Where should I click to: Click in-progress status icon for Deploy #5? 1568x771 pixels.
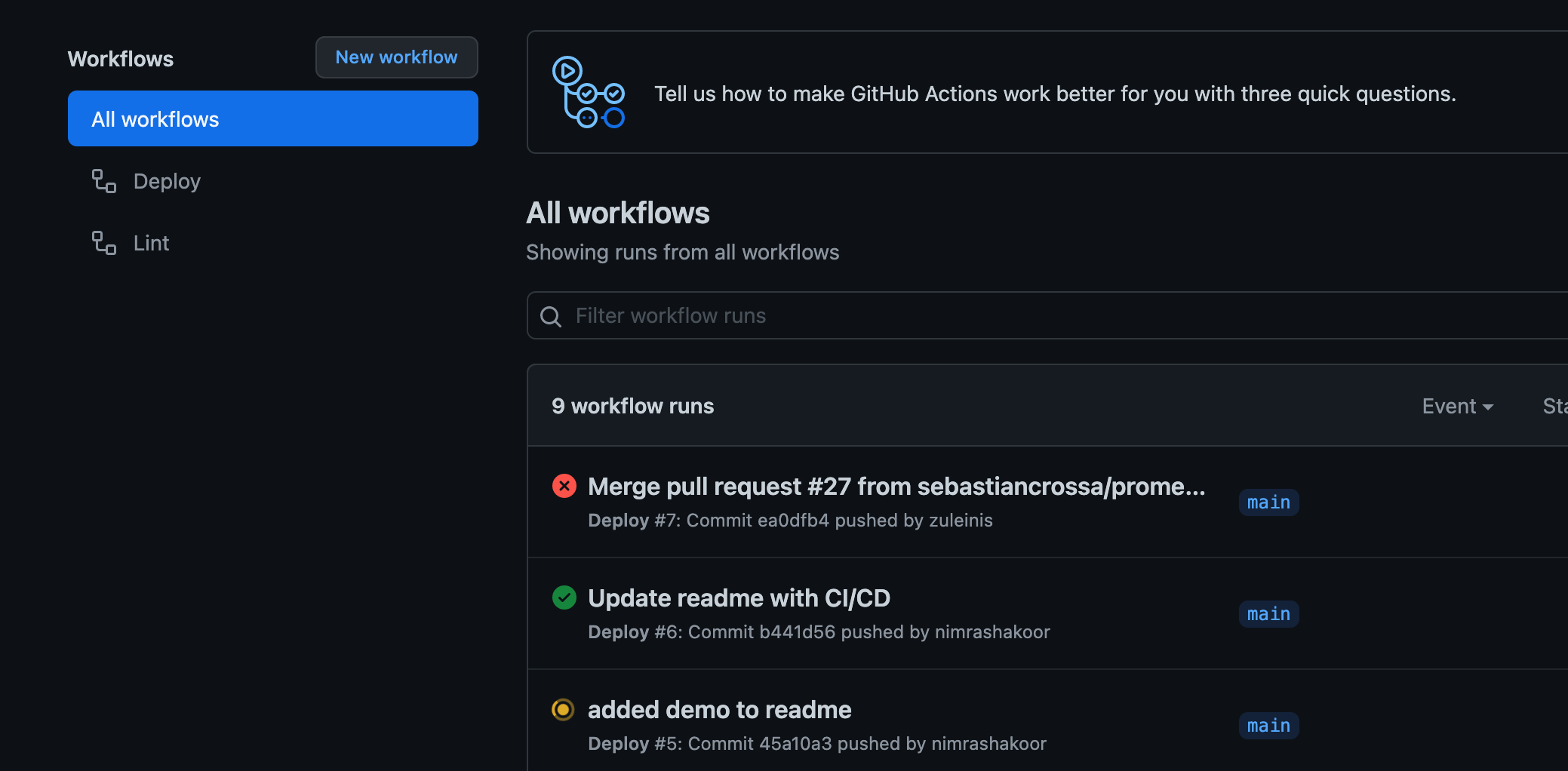click(x=563, y=709)
